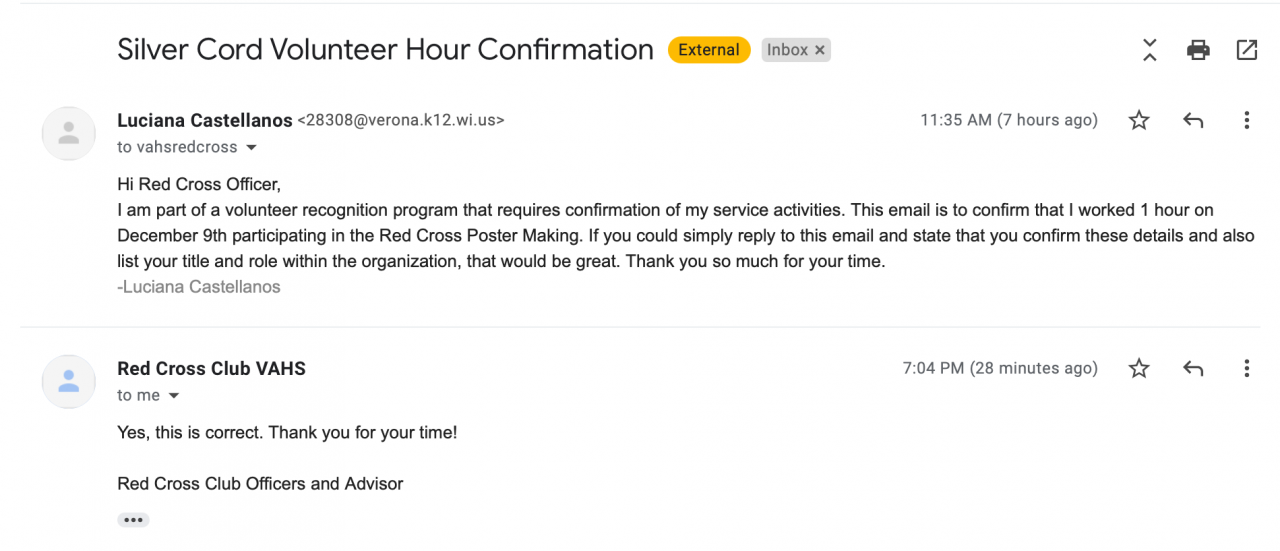Collapse all messages with the arrows icon
This screenshot has width=1280, height=551.
[1150, 50]
